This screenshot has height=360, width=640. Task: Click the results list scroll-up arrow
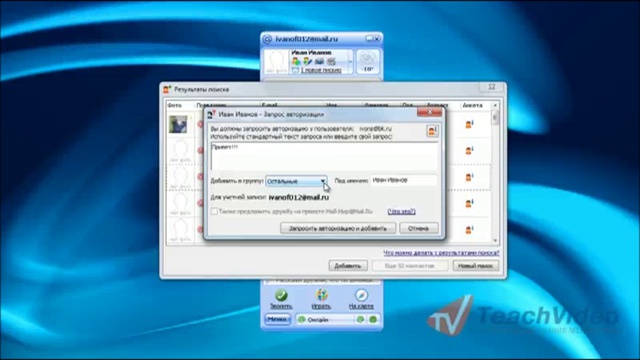tap(496, 105)
